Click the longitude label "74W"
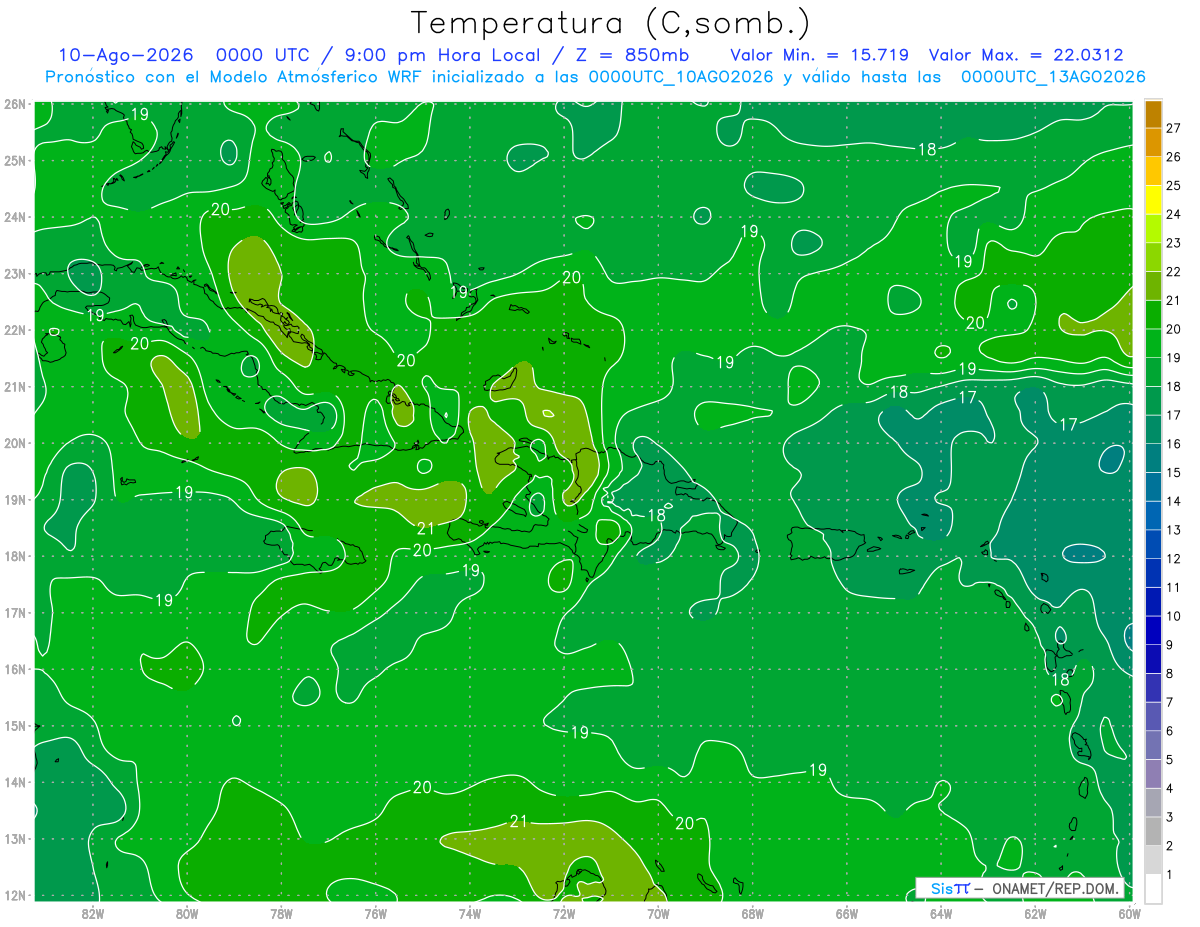1200x927 pixels. click(470, 913)
